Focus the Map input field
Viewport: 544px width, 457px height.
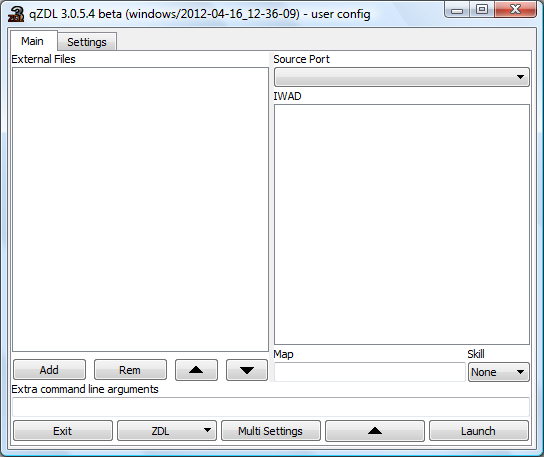[x=369, y=372]
